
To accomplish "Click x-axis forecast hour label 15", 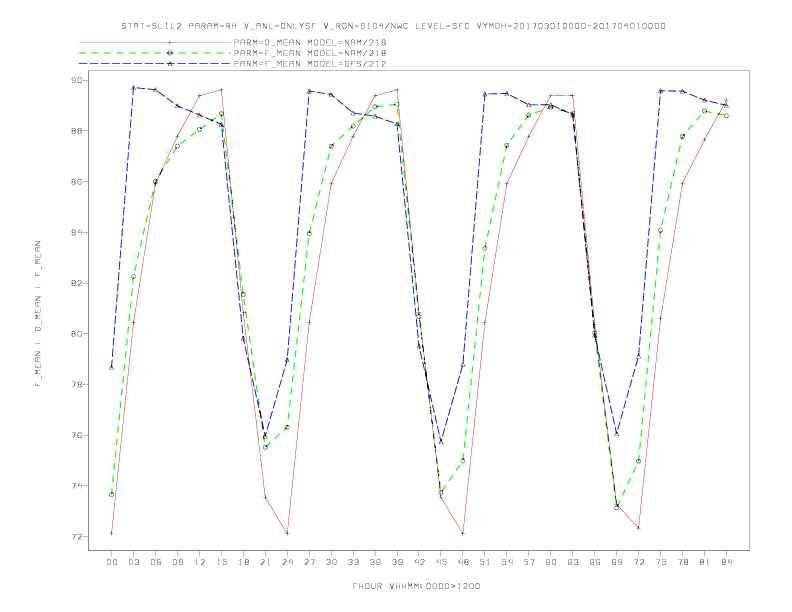I will pos(221,562).
